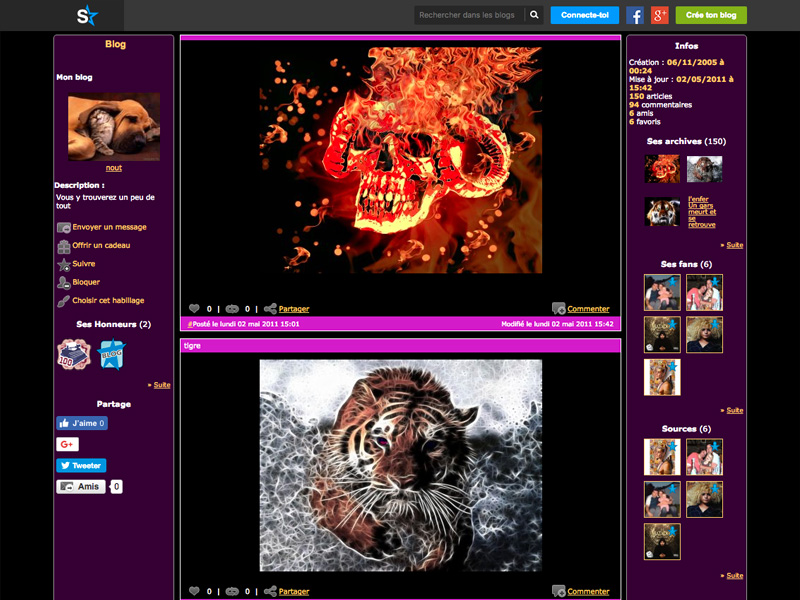Toggle Suivre to follow this blog
The height and width of the screenshot is (600, 800).
[x=83, y=264]
